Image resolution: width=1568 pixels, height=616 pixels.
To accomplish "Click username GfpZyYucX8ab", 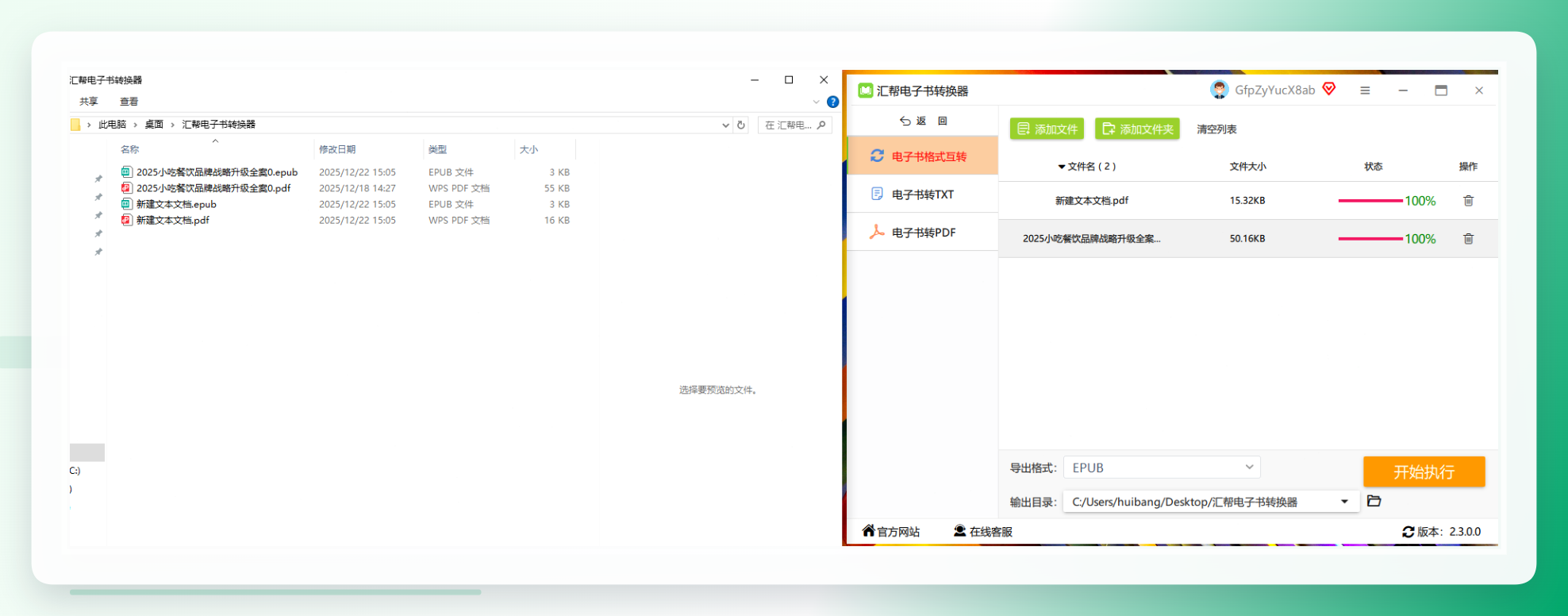I will (1275, 90).
